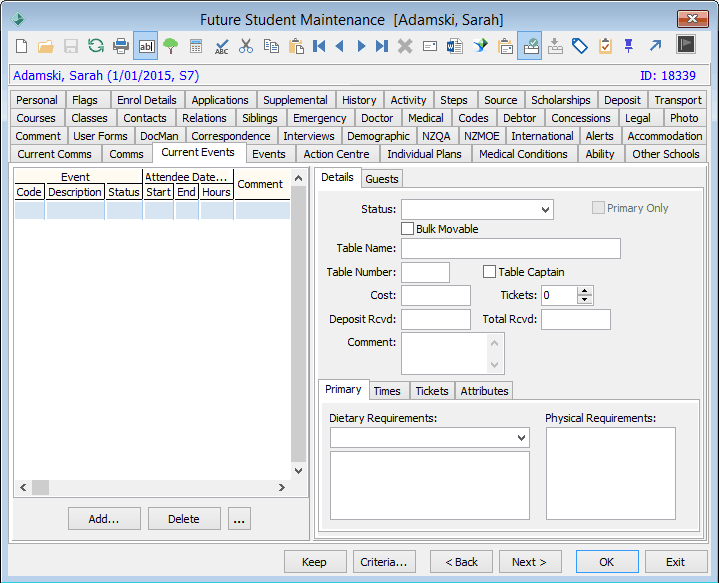Open the Times sub-tab

click(x=387, y=391)
